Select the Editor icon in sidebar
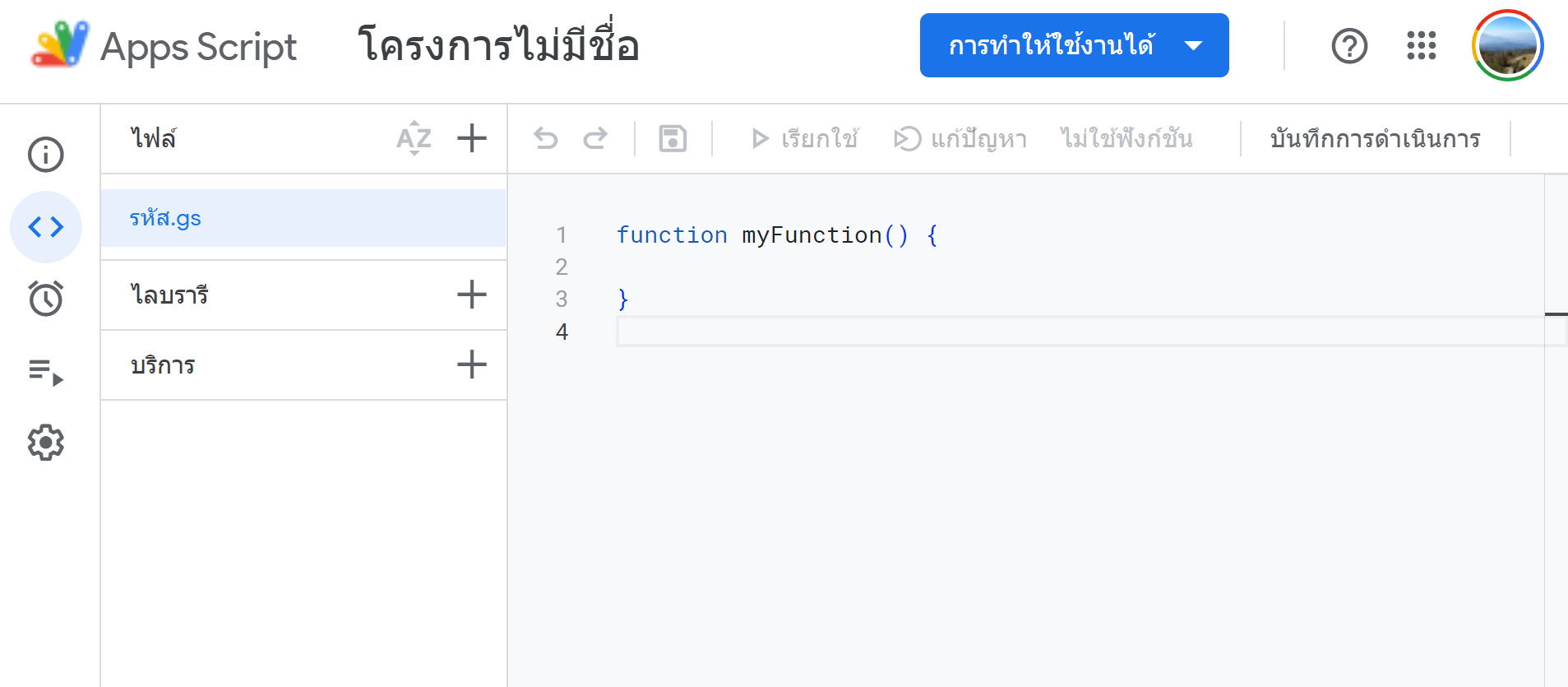 [x=46, y=226]
